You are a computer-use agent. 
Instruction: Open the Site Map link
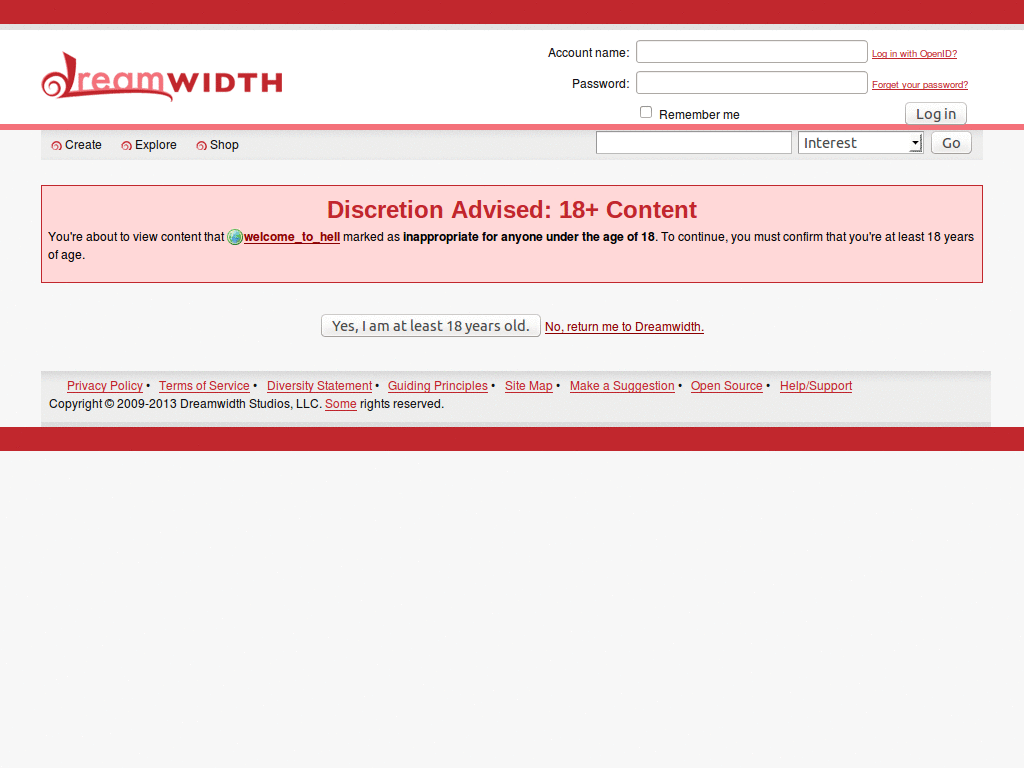point(528,386)
